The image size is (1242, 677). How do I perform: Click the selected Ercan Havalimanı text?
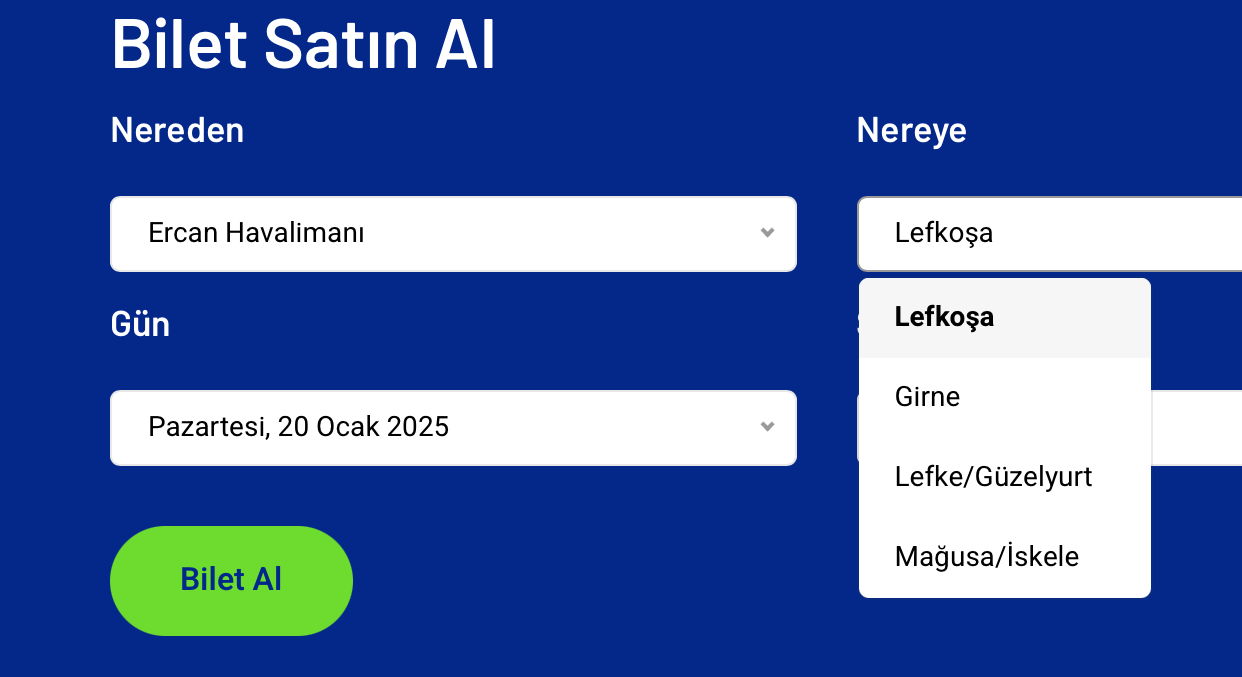(x=256, y=233)
